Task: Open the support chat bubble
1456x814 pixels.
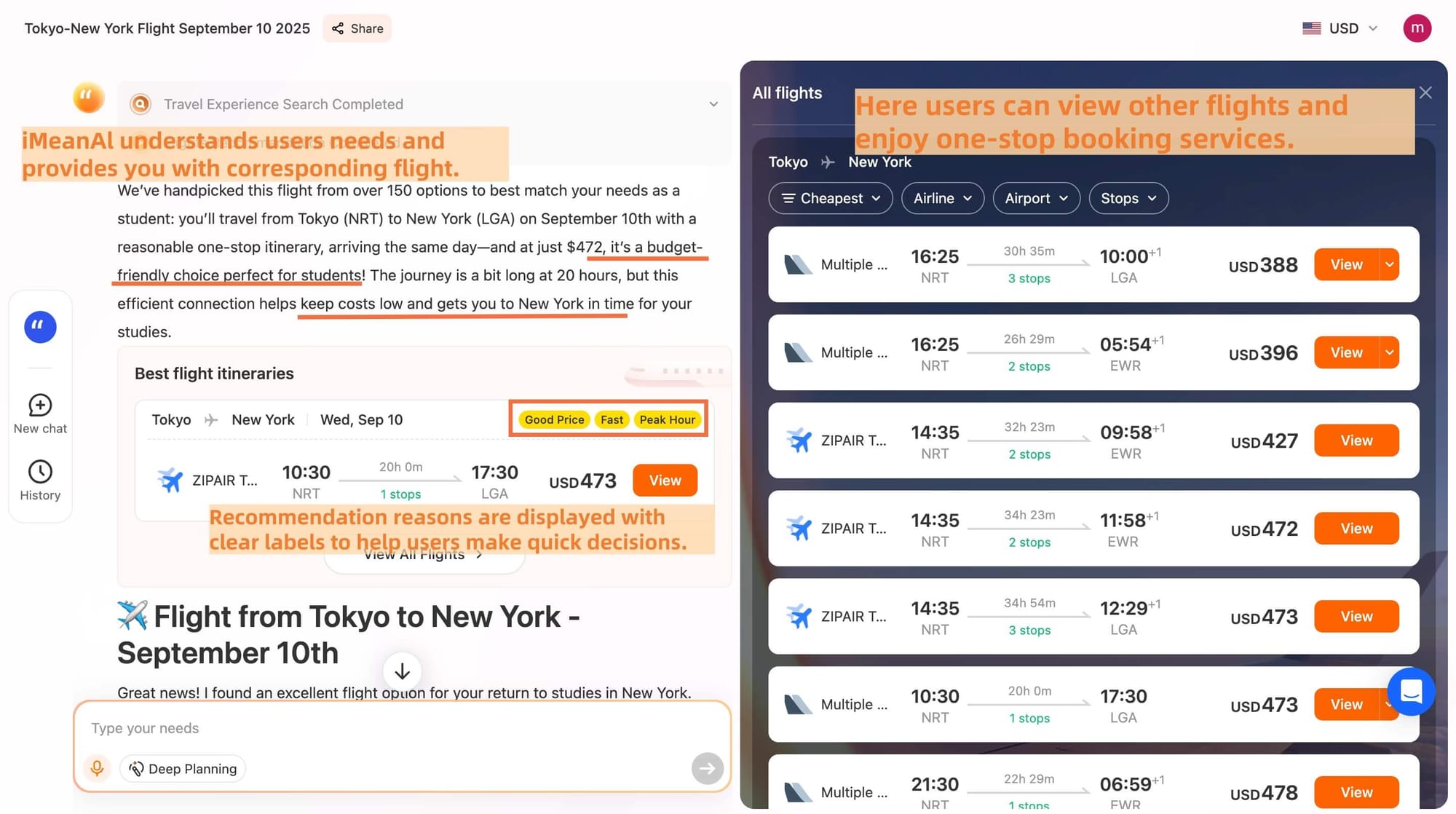Action: (1411, 692)
